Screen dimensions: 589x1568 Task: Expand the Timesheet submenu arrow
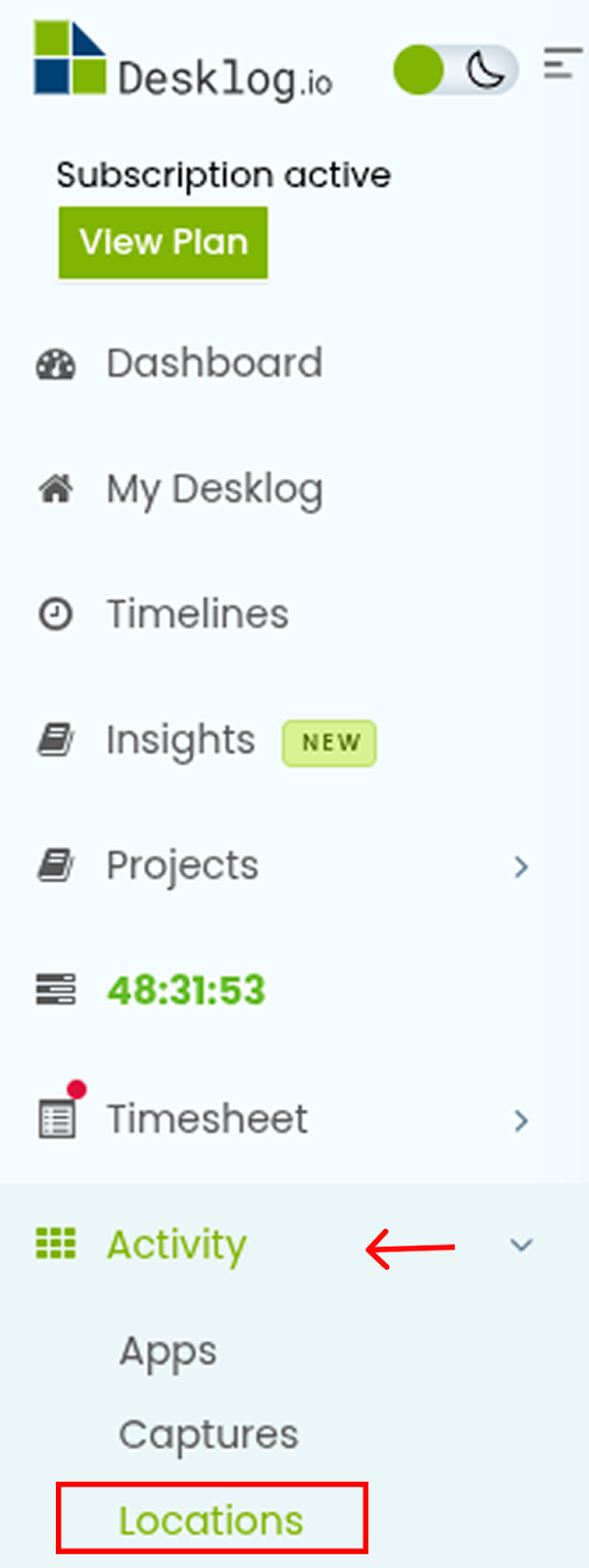[x=521, y=1120]
